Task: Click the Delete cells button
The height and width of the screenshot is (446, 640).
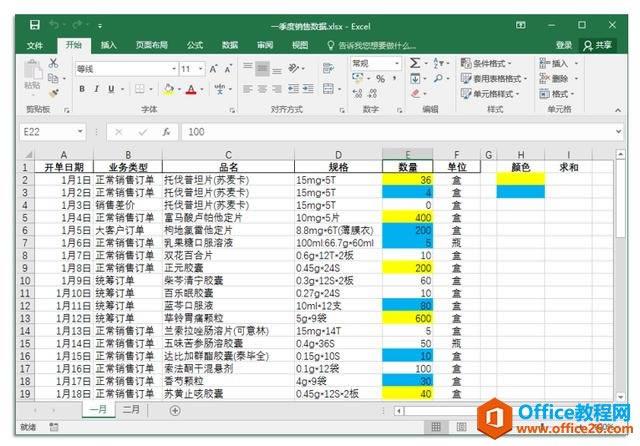Action: (x=553, y=78)
